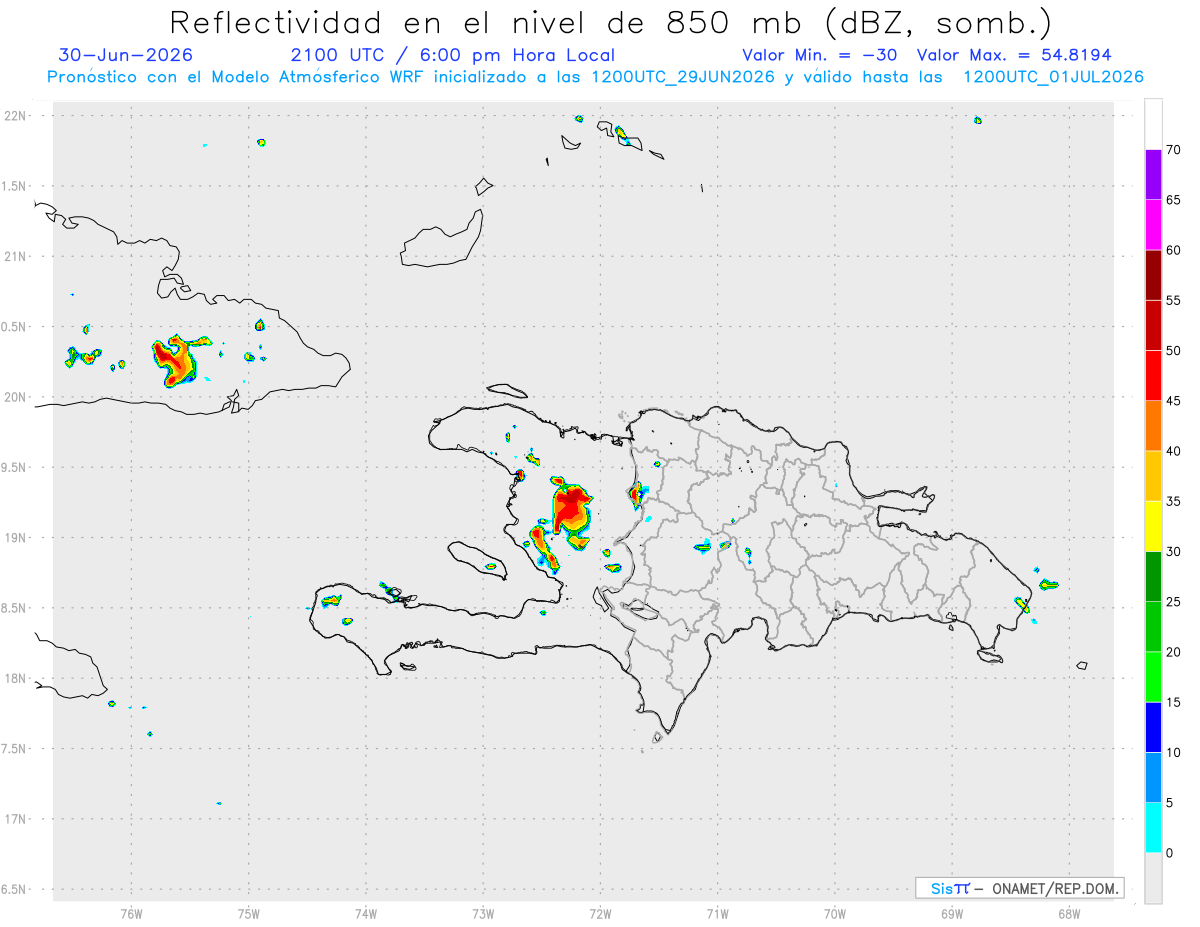Pick the dark red 50-55 dBZ colorbar segment
This screenshot has height=927, width=1200.
(x=1153, y=325)
